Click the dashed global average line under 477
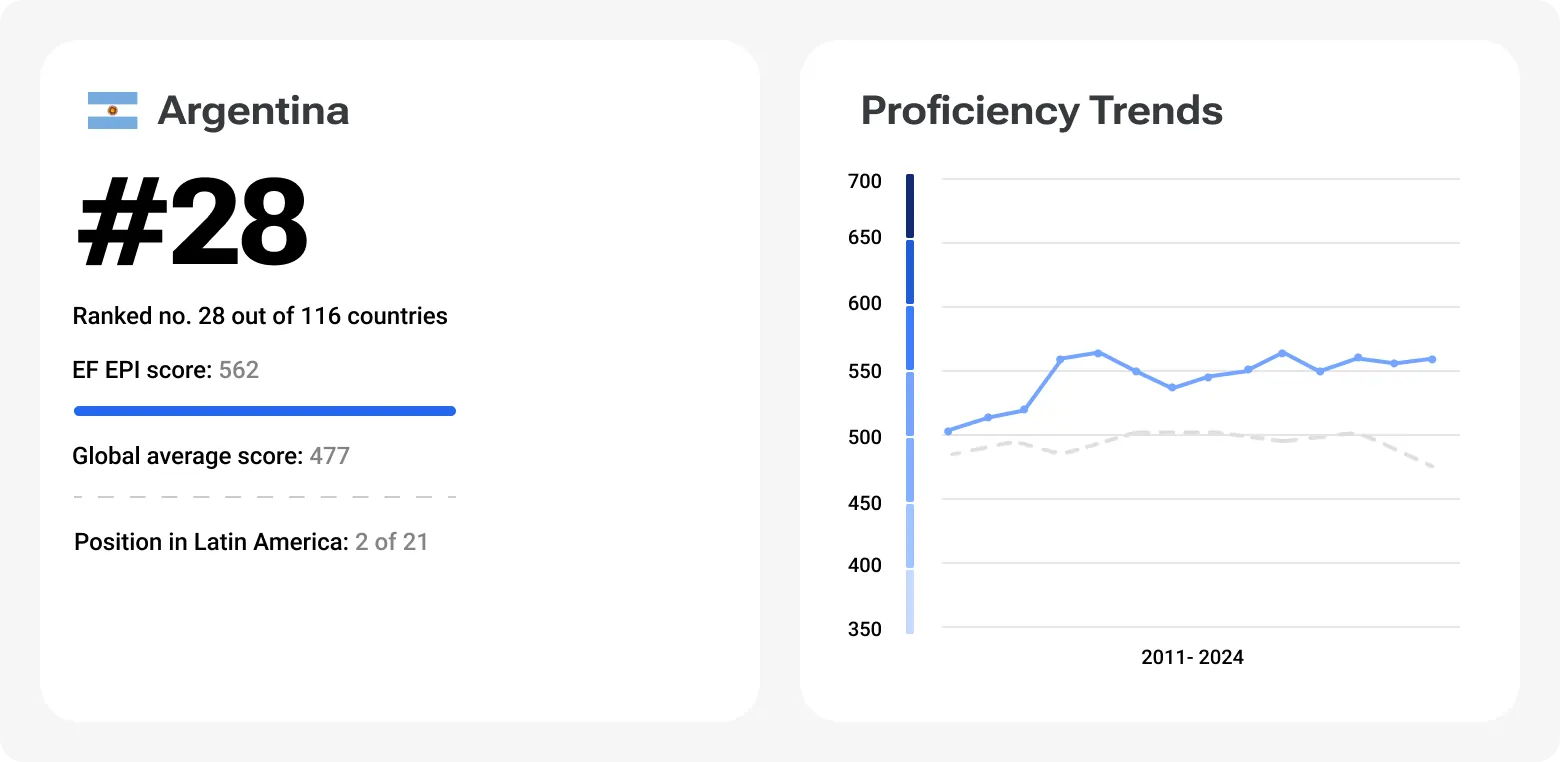 pos(265,496)
